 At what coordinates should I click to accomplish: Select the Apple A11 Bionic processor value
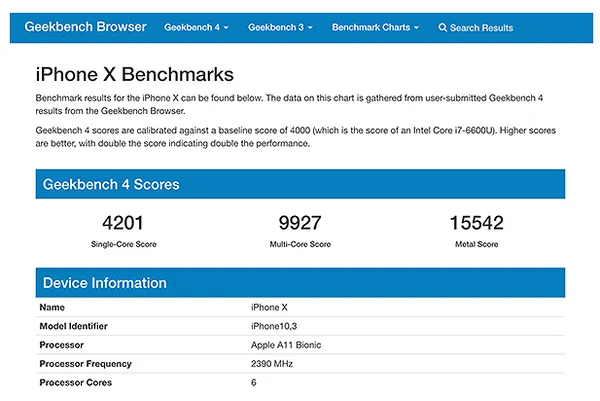(x=286, y=345)
